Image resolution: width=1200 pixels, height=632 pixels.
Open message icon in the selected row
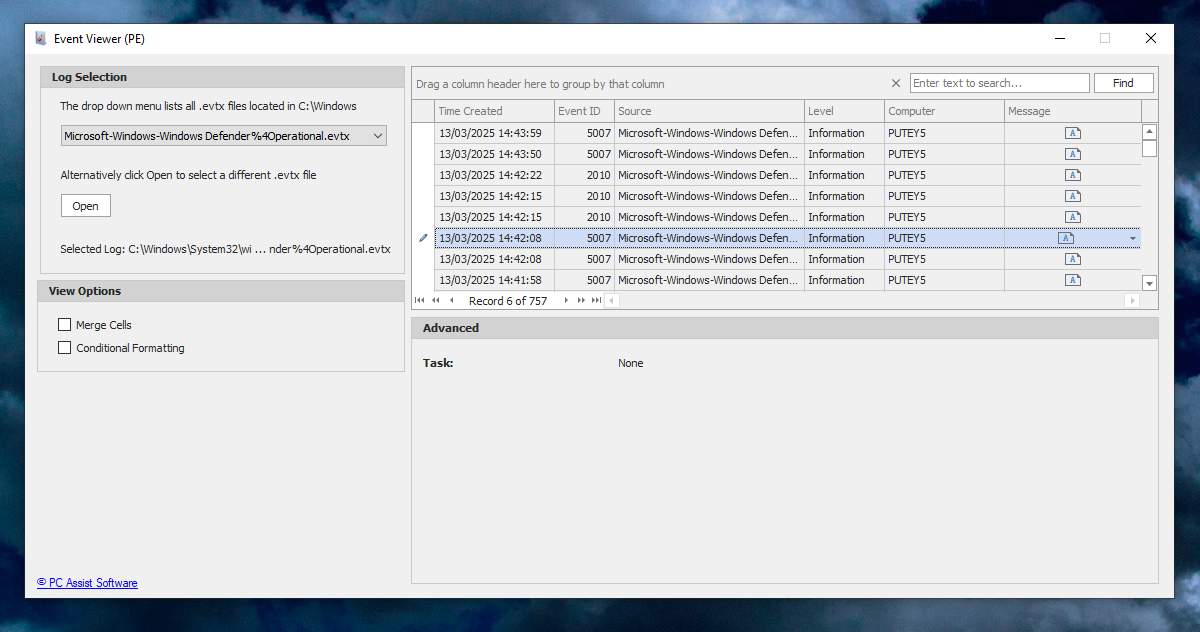[x=1066, y=238]
